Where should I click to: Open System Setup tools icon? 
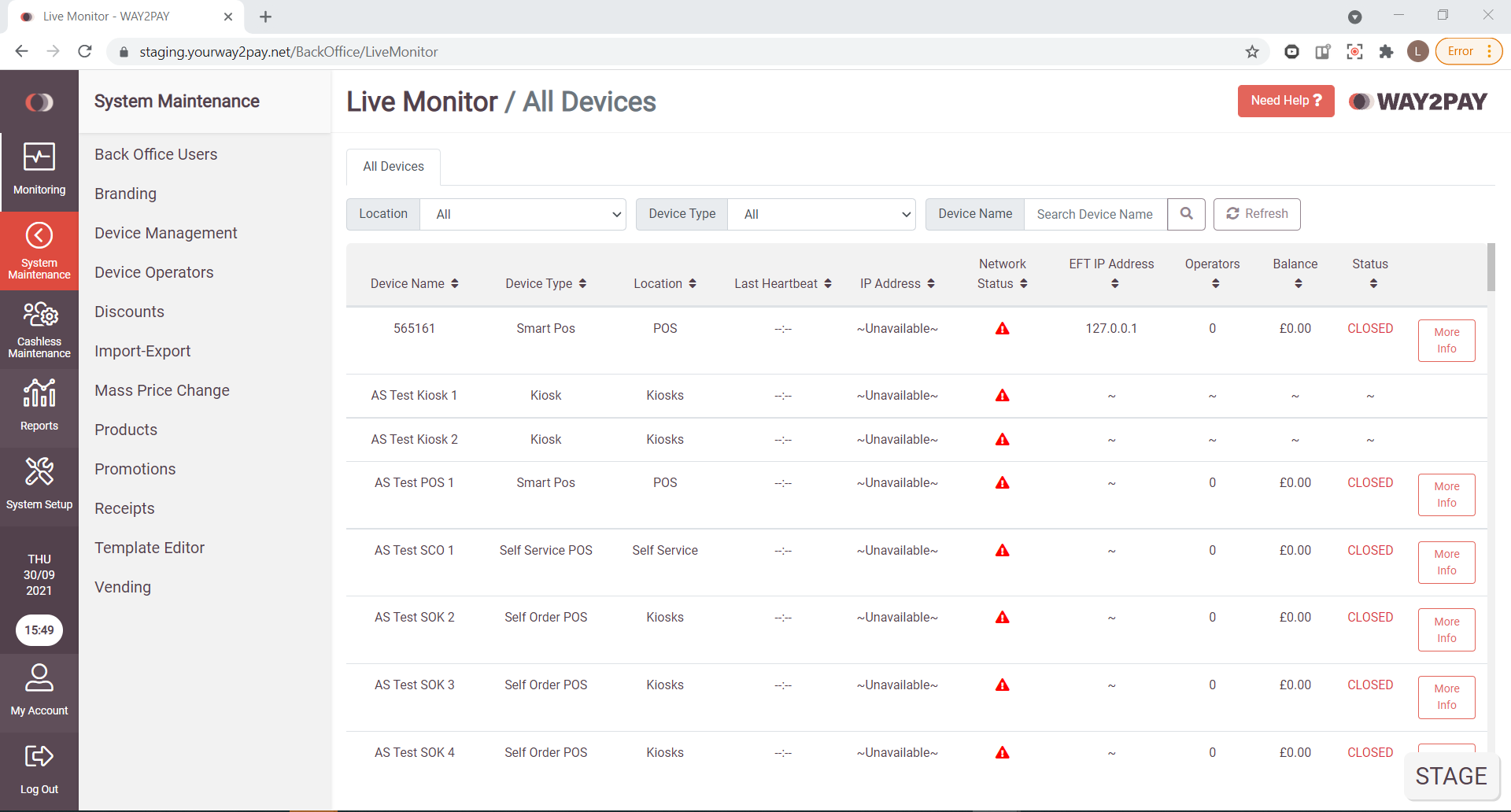pos(39,471)
